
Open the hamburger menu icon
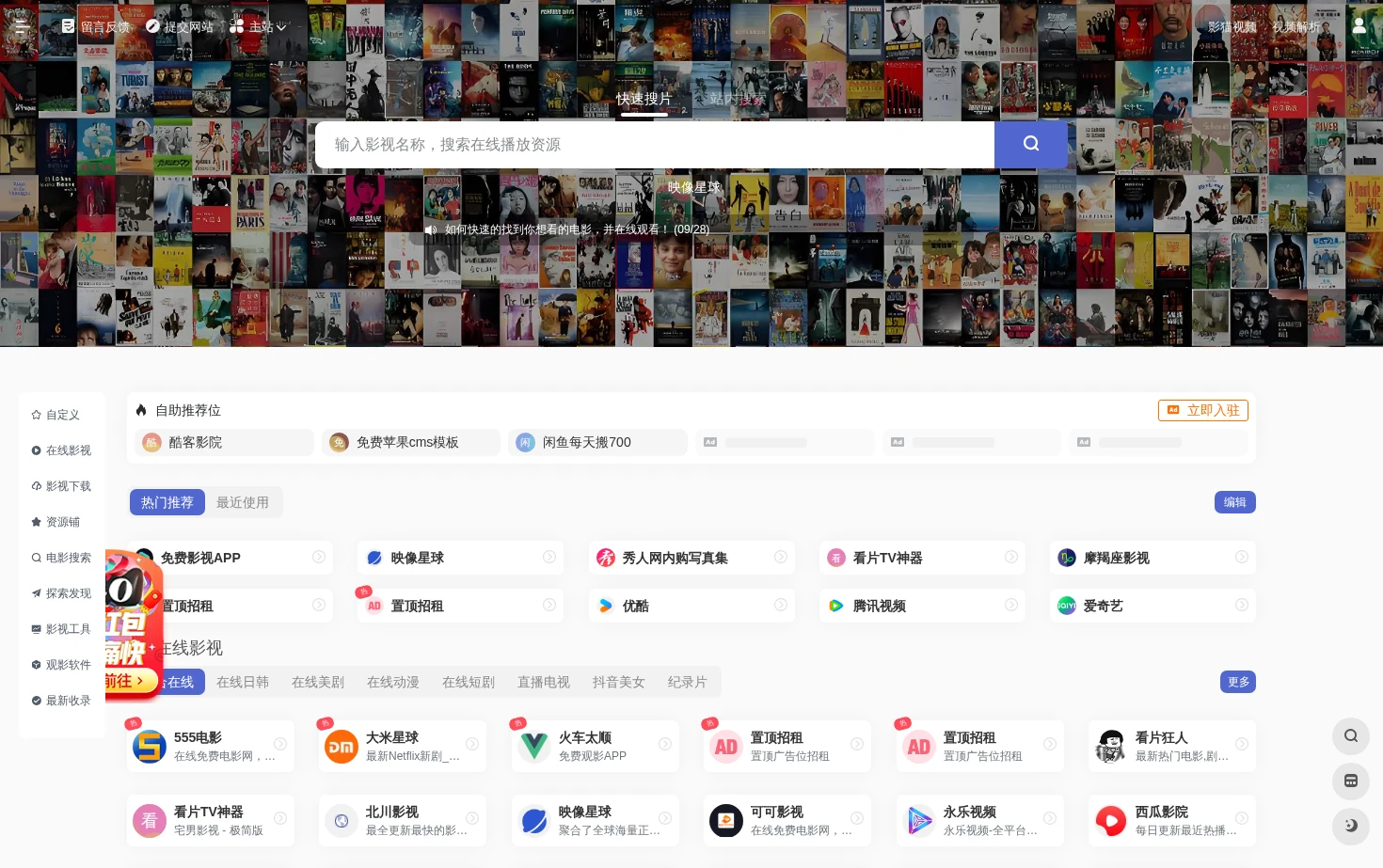[x=21, y=26]
